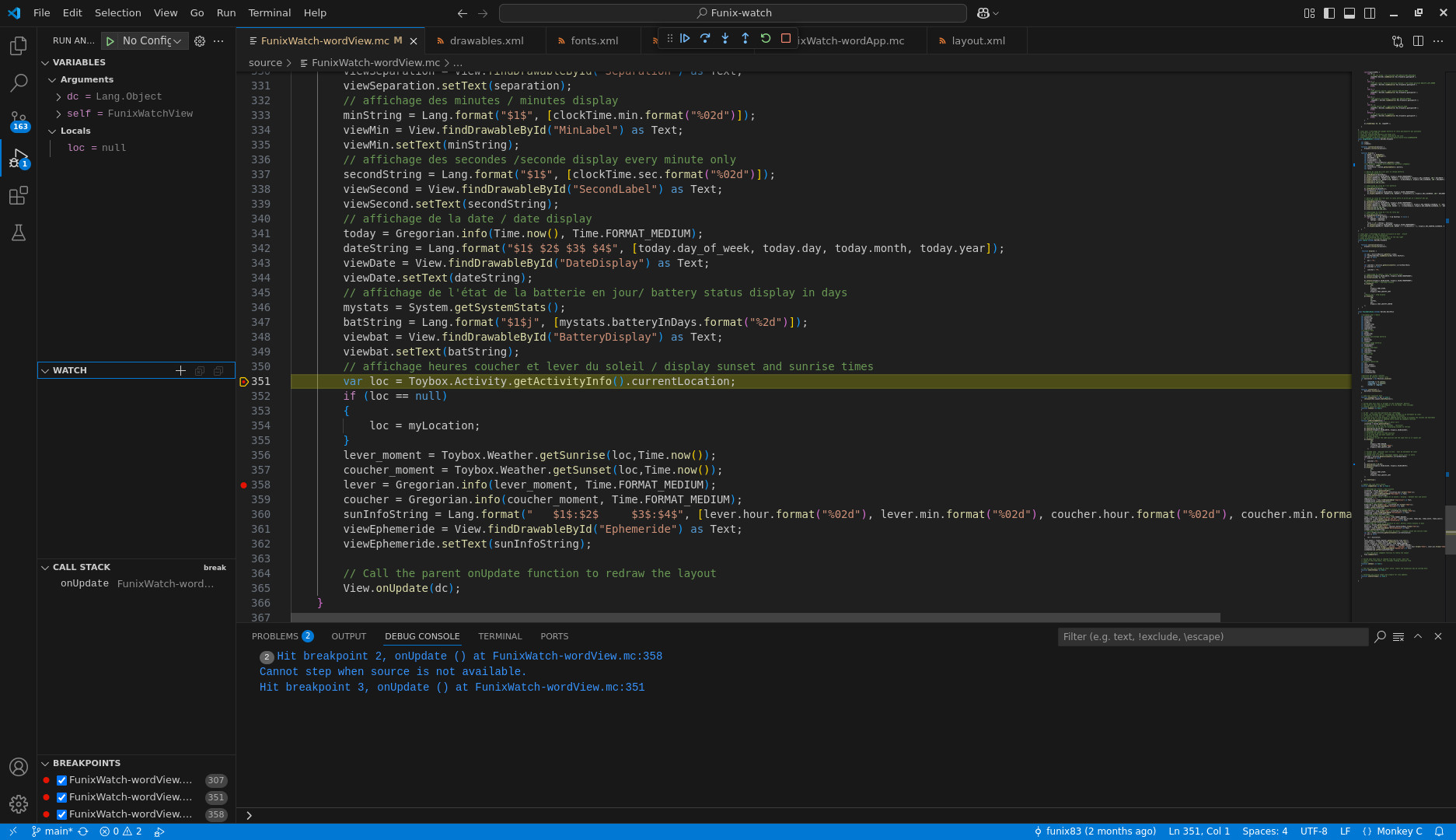1456x840 pixels.
Task: Click the Step Over debug icon
Action: point(705,38)
